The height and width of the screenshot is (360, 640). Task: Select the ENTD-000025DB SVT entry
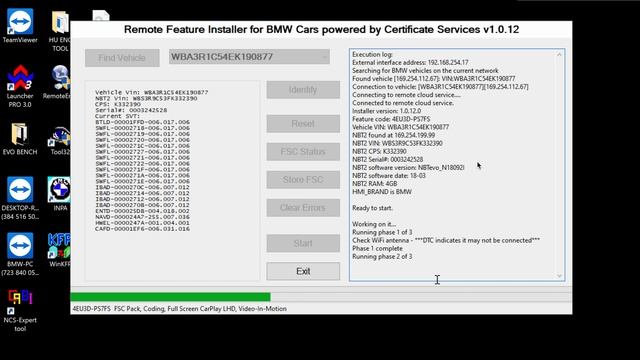pos(142,211)
